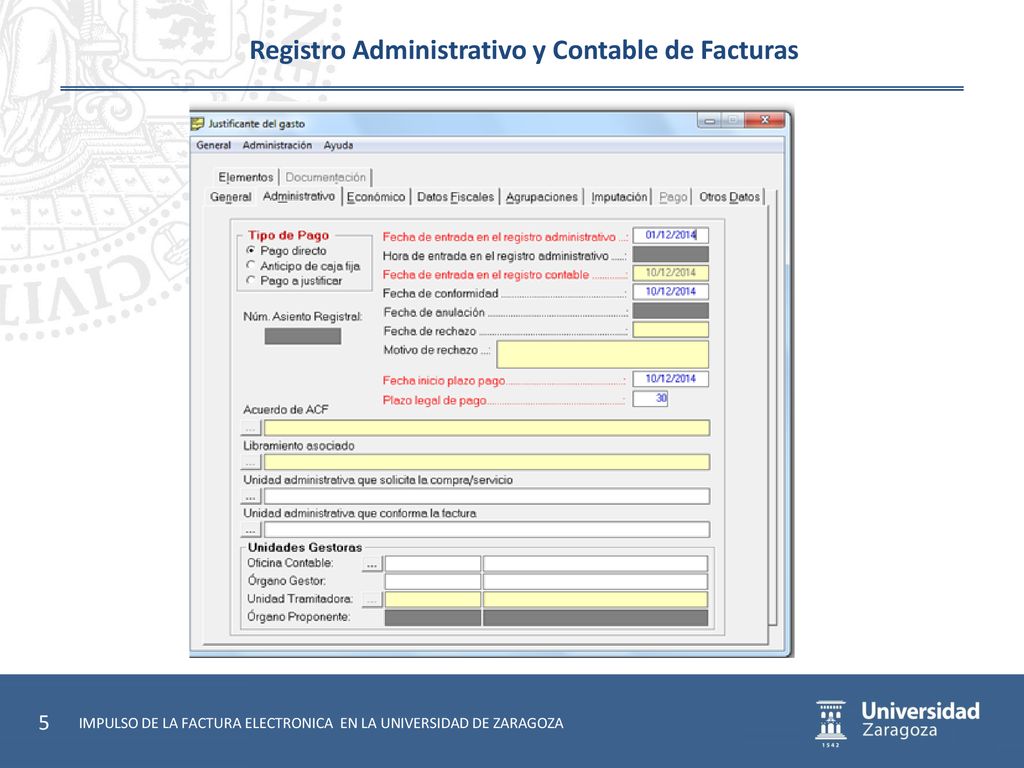Click Unidad Tramitadora lookup button
1024x768 pixels.
click(372, 600)
